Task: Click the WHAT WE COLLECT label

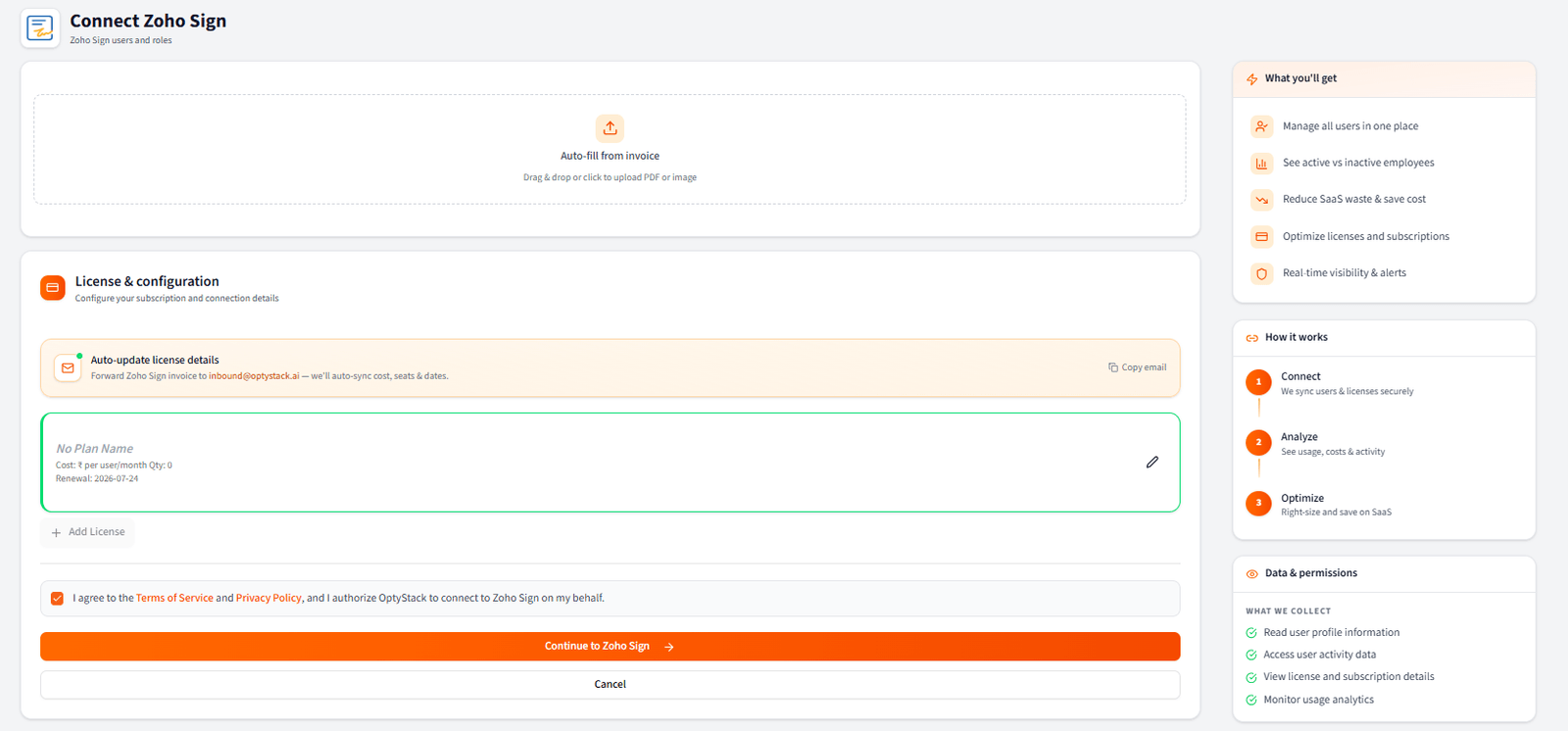Action: [x=1288, y=611]
